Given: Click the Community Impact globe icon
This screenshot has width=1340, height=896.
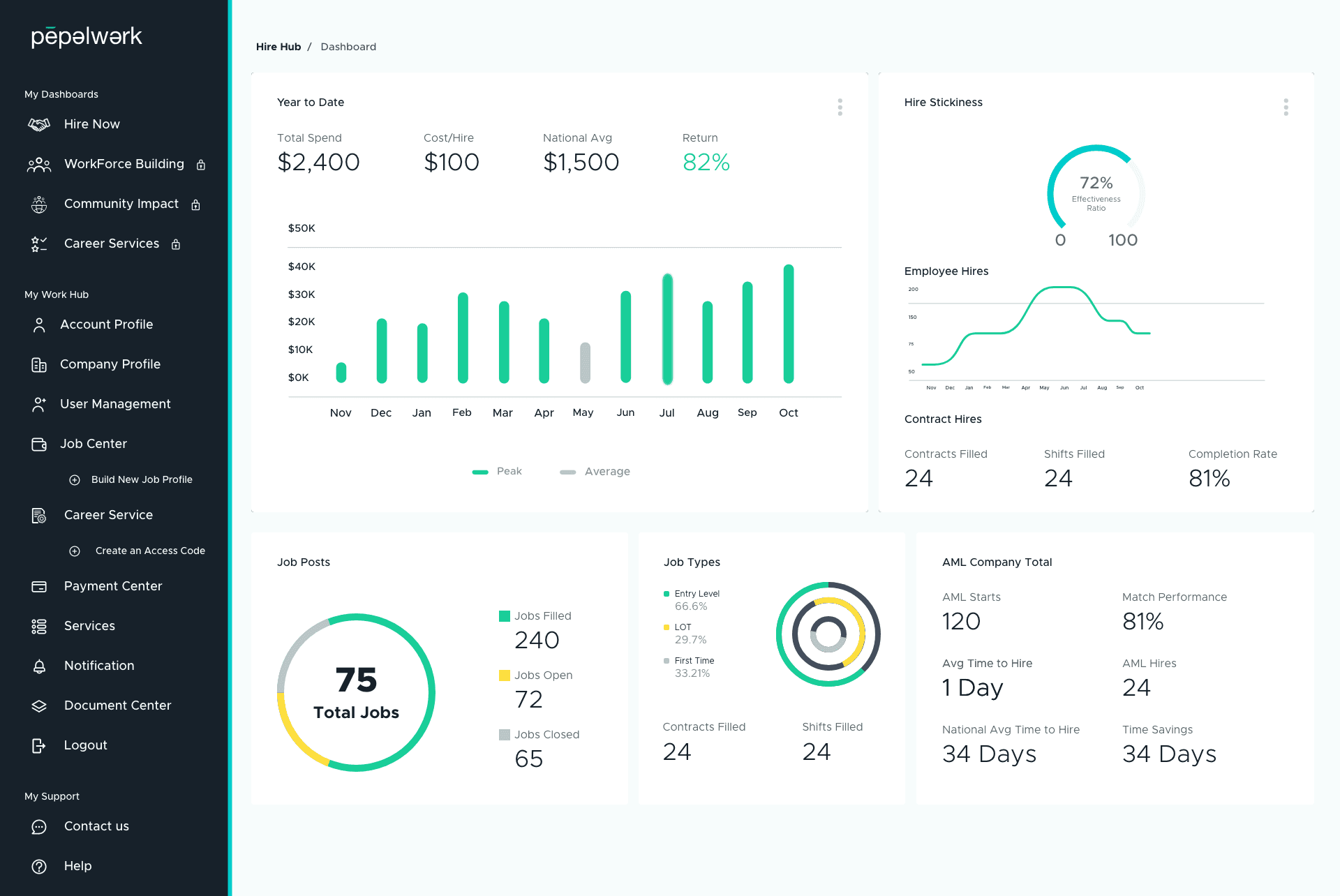Looking at the screenshot, I should tap(39, 204).
